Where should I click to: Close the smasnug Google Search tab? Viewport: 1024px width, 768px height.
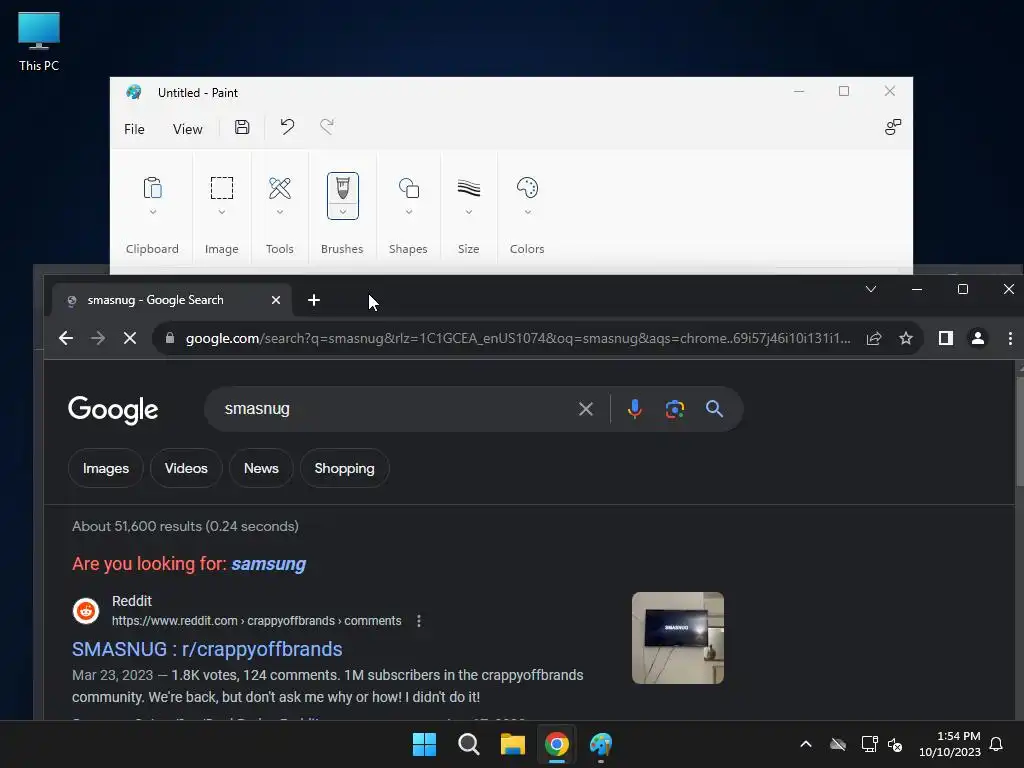[276, 300]
